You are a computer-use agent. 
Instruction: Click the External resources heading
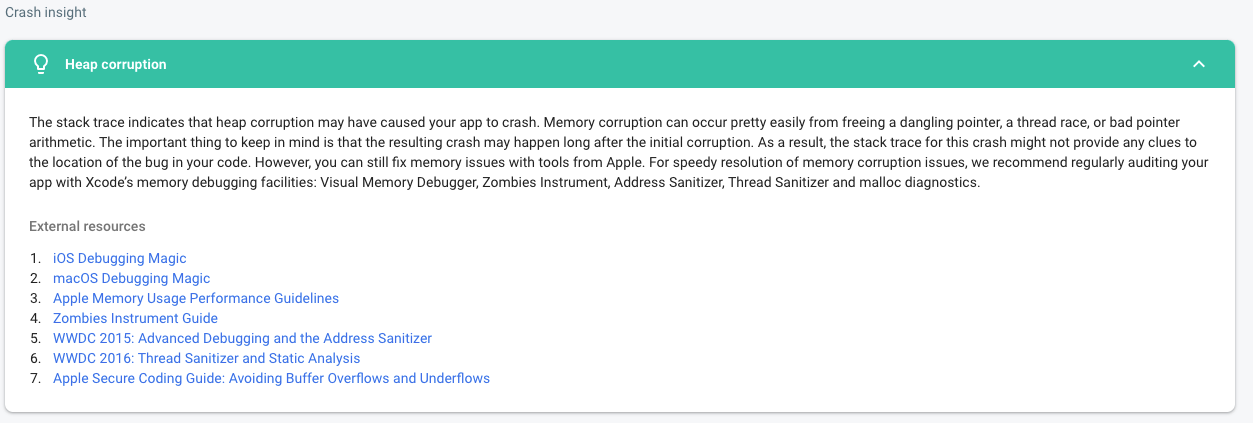pos(87,226)
